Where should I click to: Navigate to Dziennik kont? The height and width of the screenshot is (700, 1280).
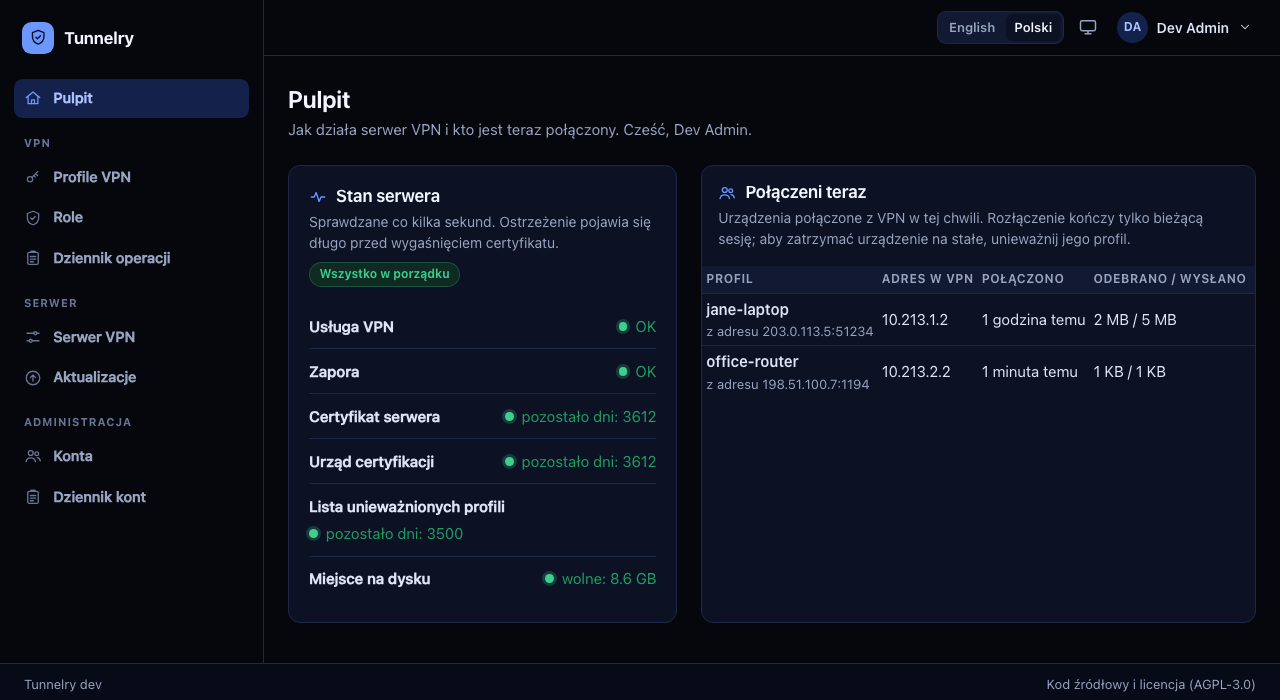click(x=131, y=497)
